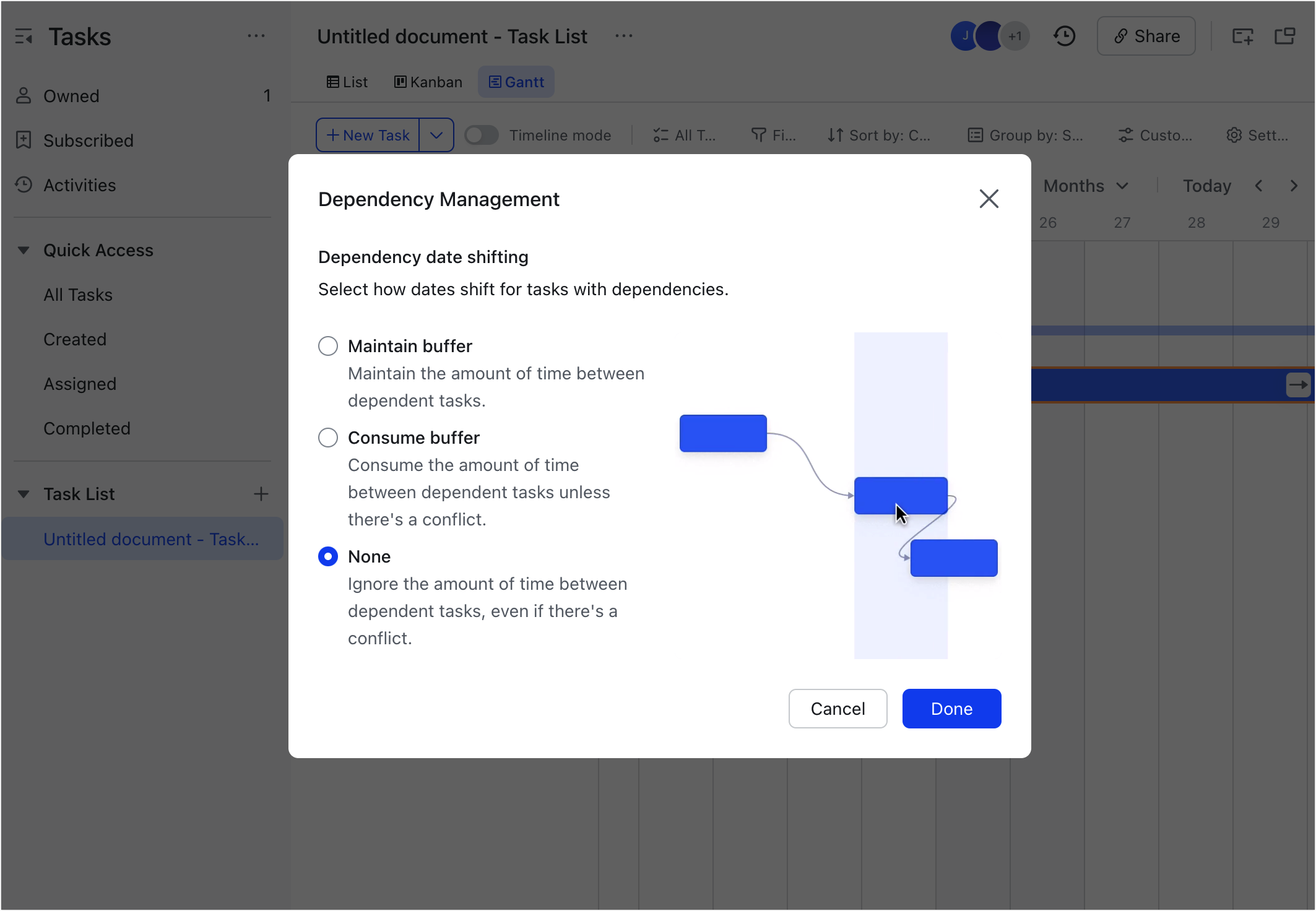This screenshot has width=1316, height=911.
Task: Open the Settings gear in toolbar
Action: click(1234, 135)
